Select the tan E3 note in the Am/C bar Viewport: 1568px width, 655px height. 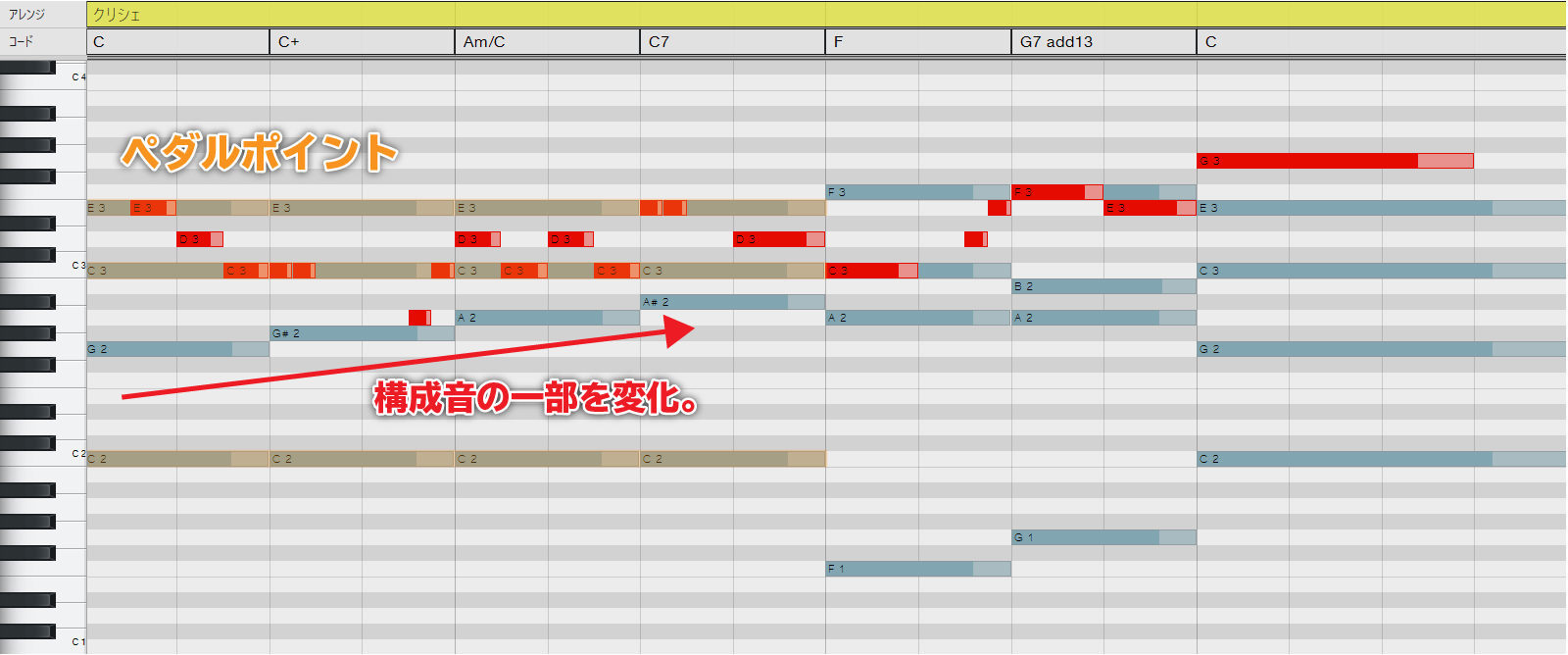[x=547, y=208]
